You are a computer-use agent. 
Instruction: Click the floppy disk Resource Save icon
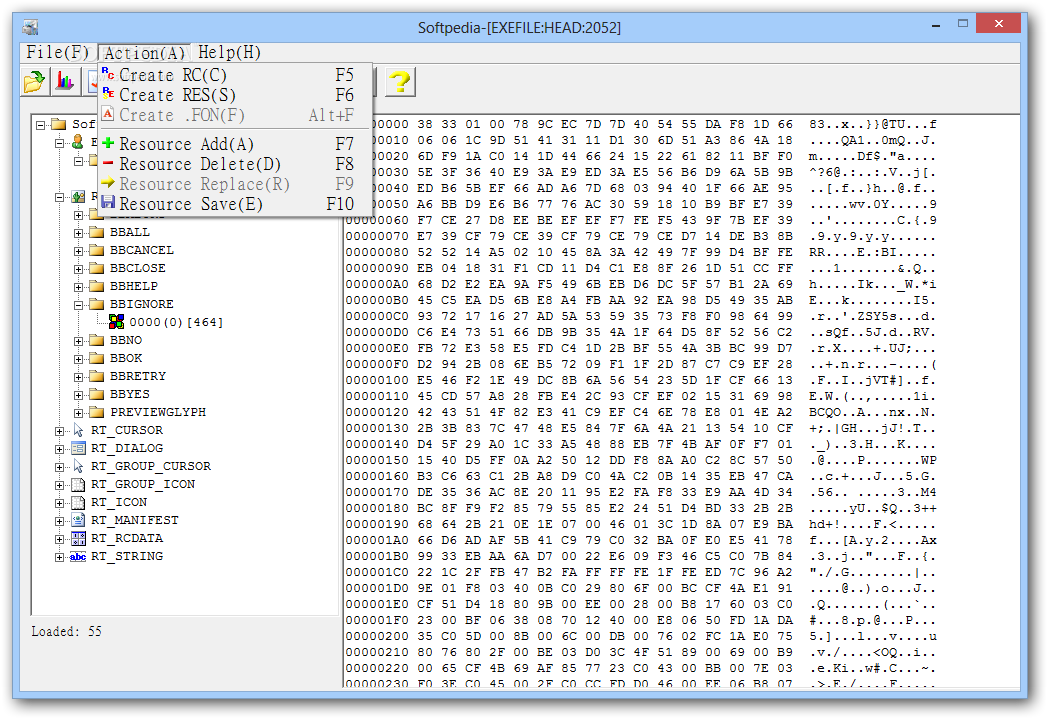tap(108, 202)
